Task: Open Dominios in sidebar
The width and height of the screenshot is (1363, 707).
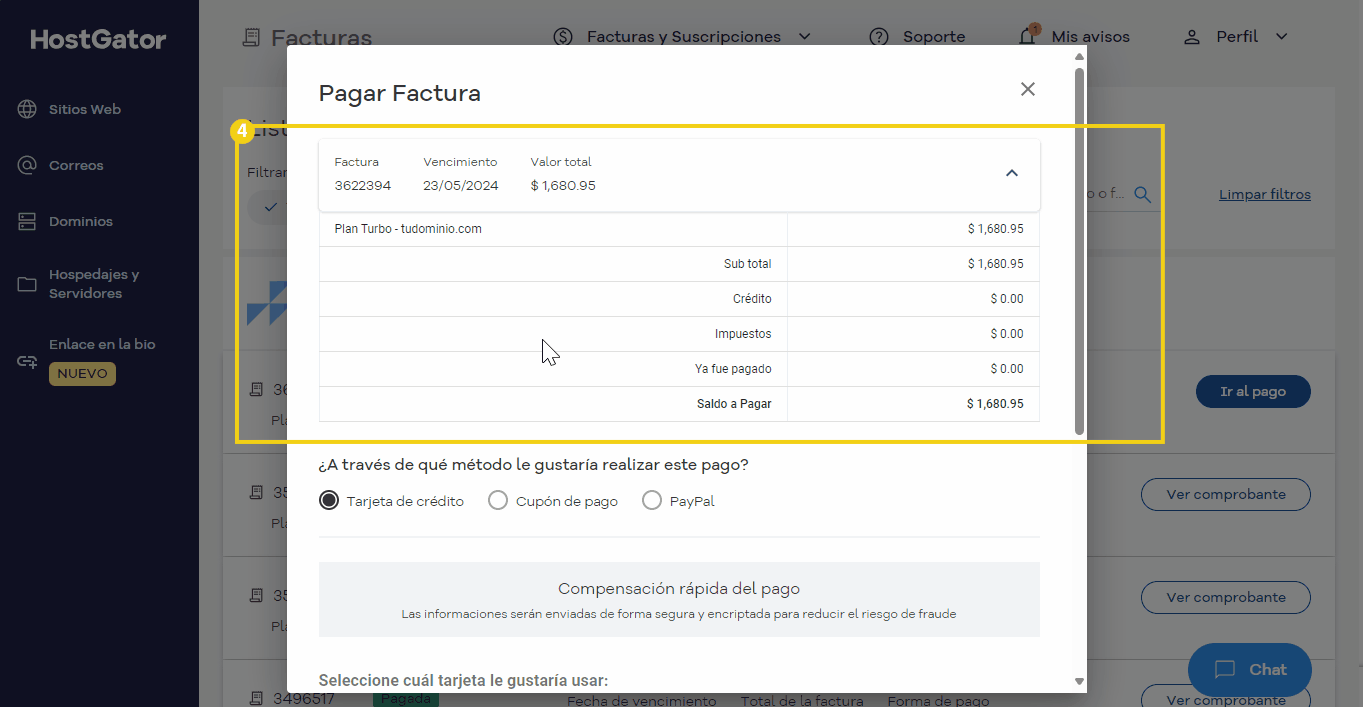Action: click(x=81, y=221)
